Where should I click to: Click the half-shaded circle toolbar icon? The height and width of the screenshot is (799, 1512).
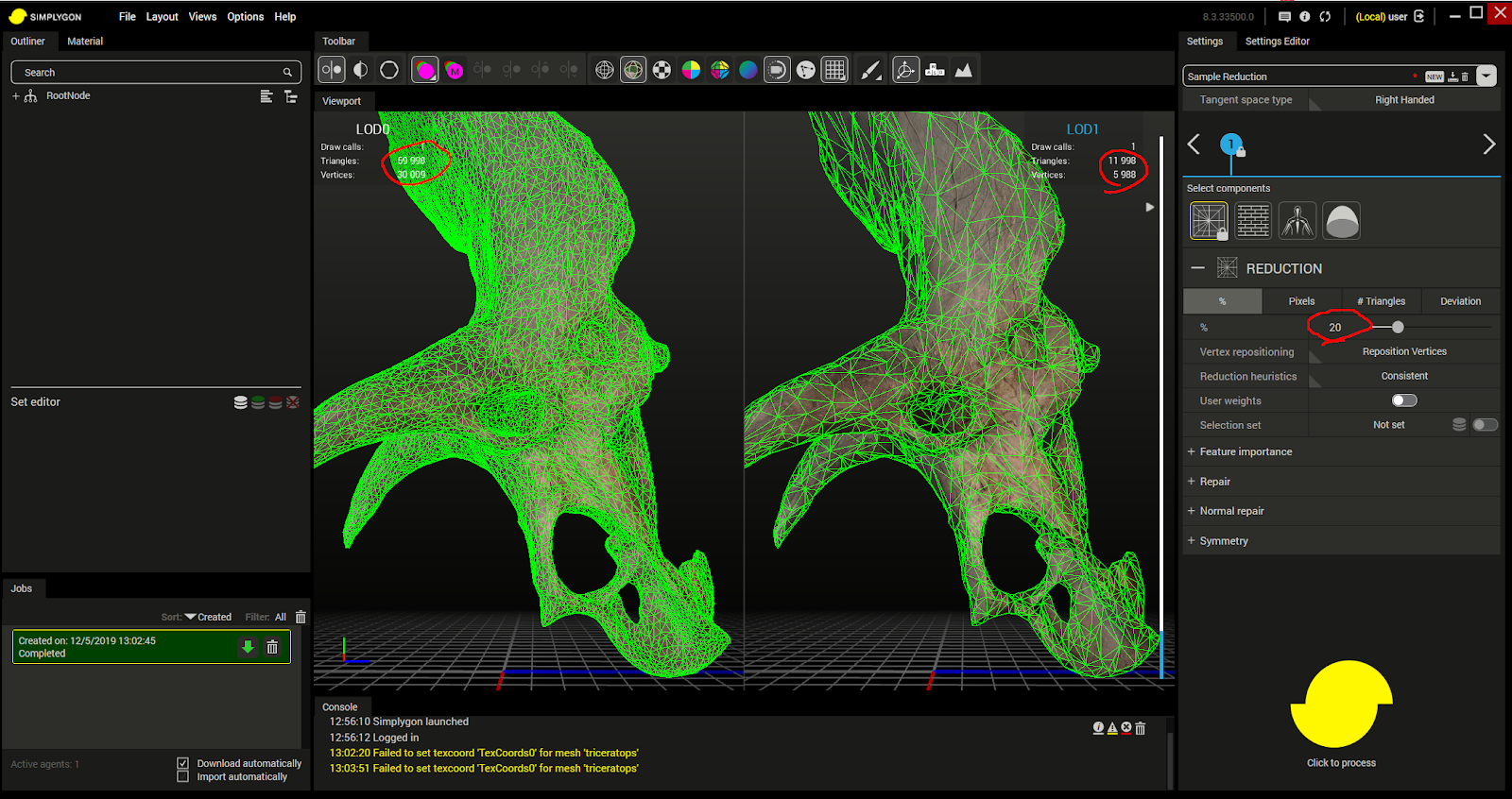tap(361, 70)
